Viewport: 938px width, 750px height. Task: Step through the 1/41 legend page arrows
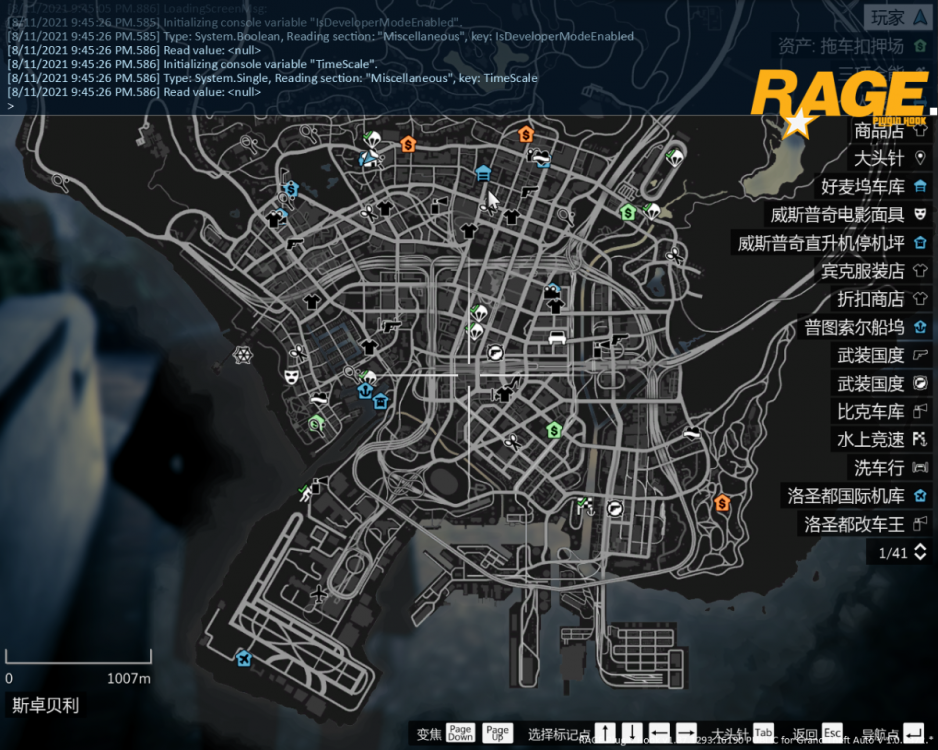920,552
